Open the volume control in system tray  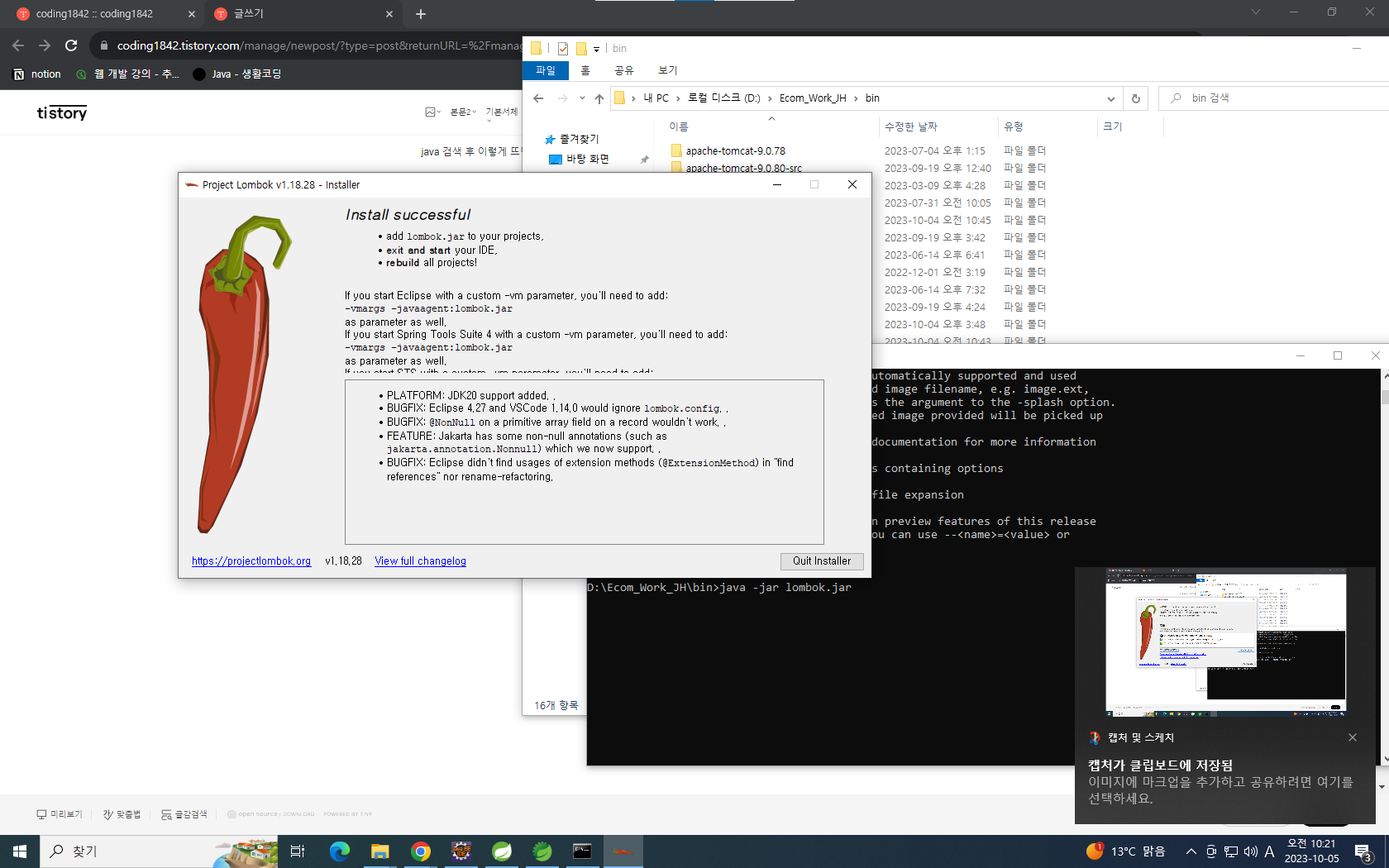coord(1250,851)
